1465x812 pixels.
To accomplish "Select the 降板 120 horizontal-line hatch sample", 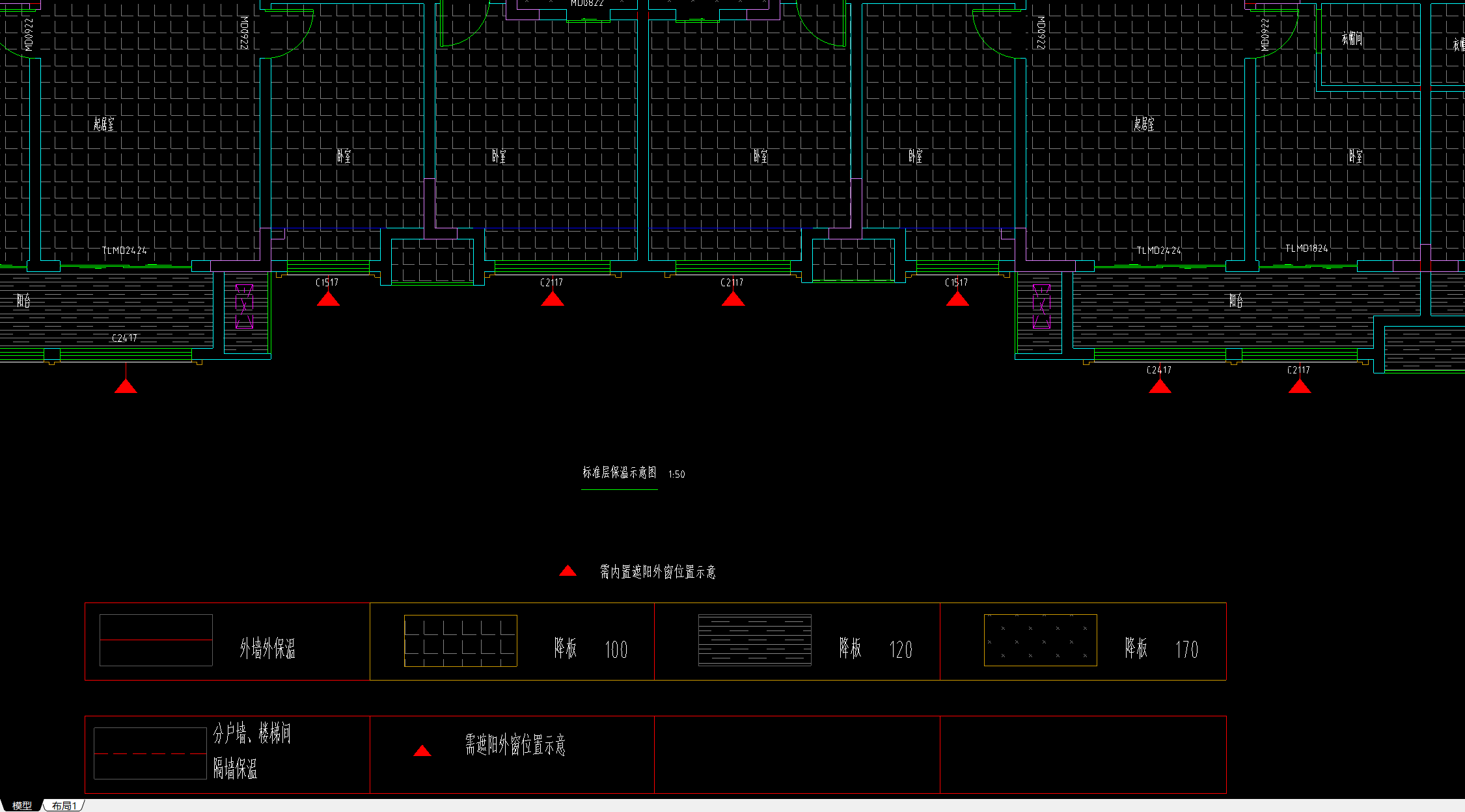I will click(754, 641).
